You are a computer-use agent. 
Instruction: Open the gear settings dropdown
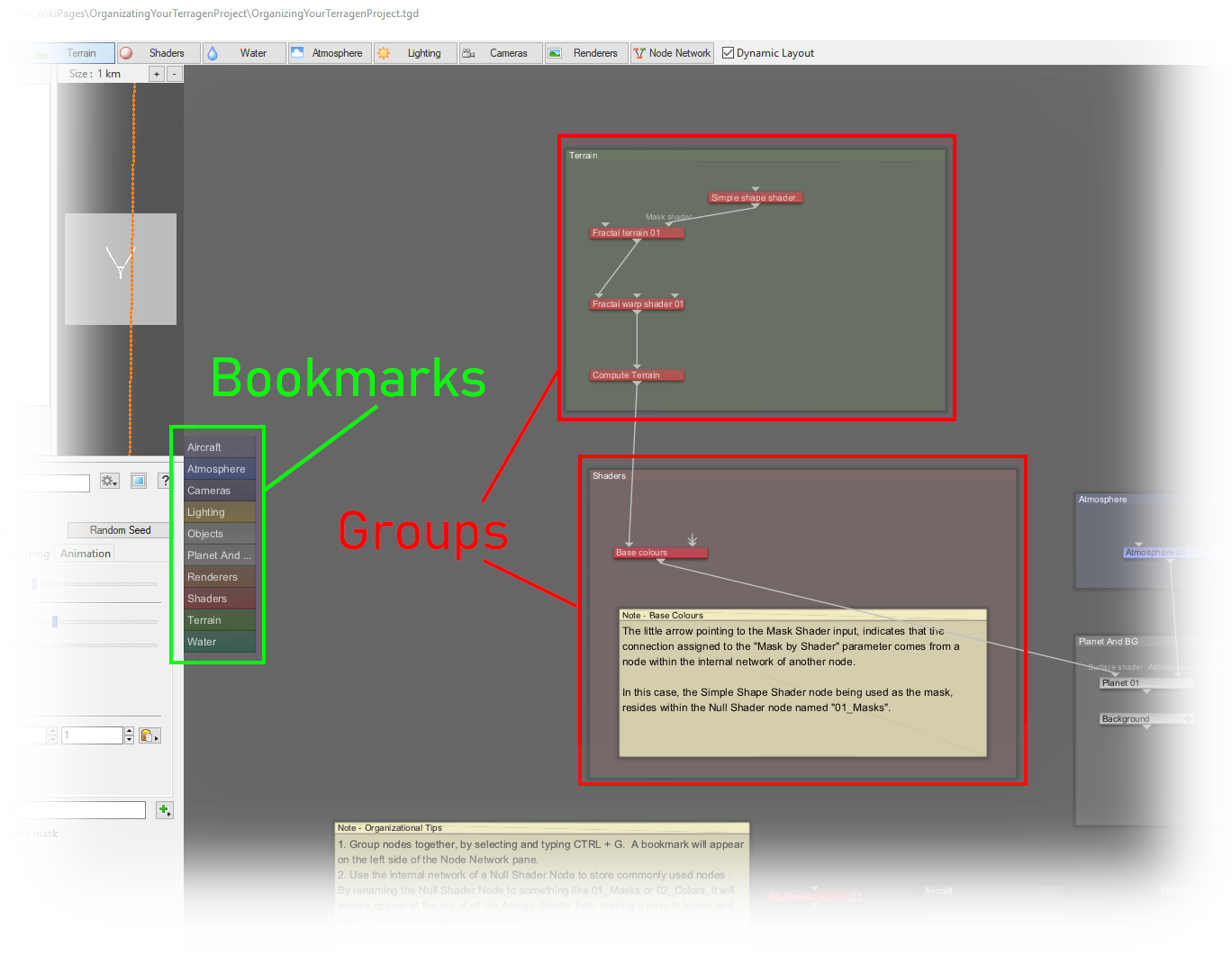coord(110,482)
